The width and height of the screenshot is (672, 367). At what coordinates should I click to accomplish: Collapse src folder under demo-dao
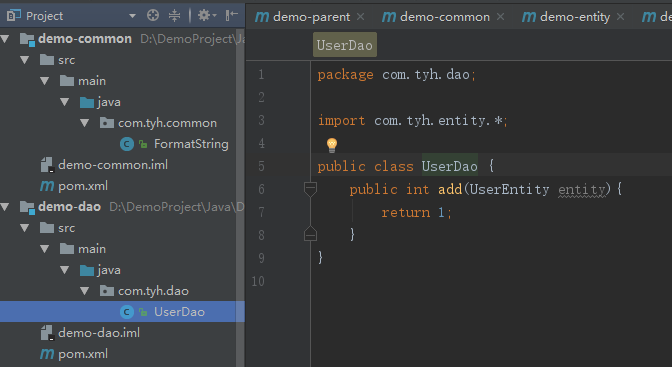[x=25, y=228]
